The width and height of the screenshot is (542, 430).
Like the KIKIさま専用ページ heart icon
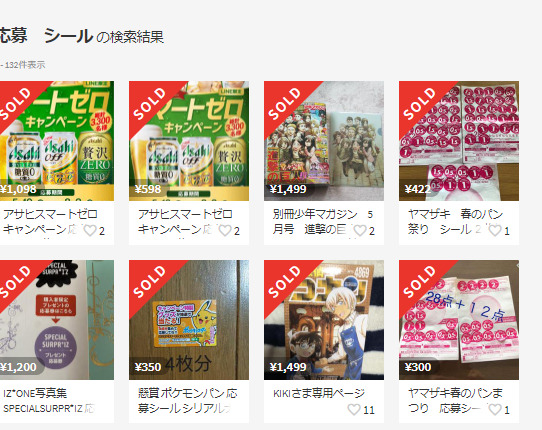[x=354, y=410]
